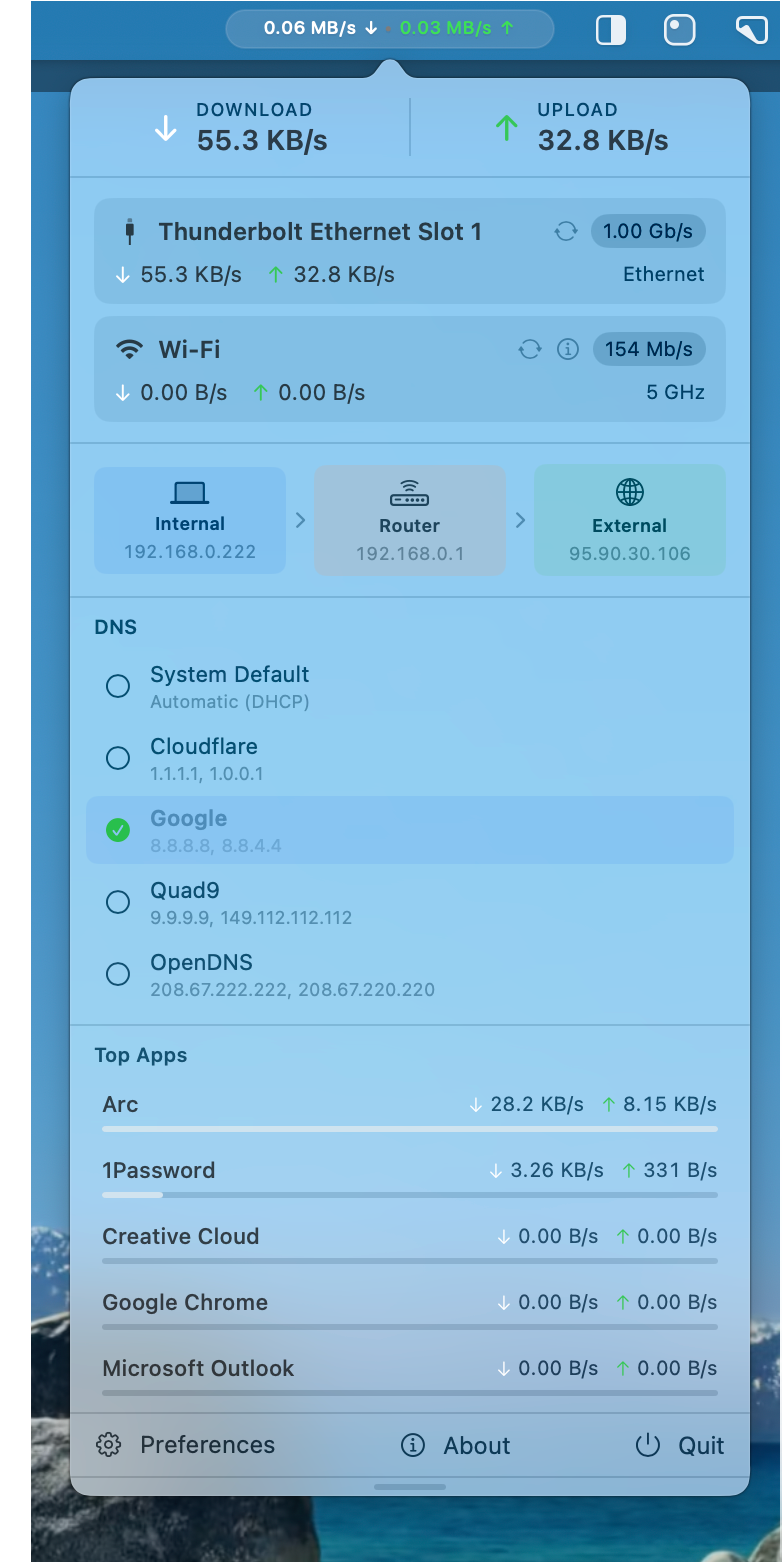Click the green upload arrow icon in header
The image size is (782, 1562).
tap(507, 127)
